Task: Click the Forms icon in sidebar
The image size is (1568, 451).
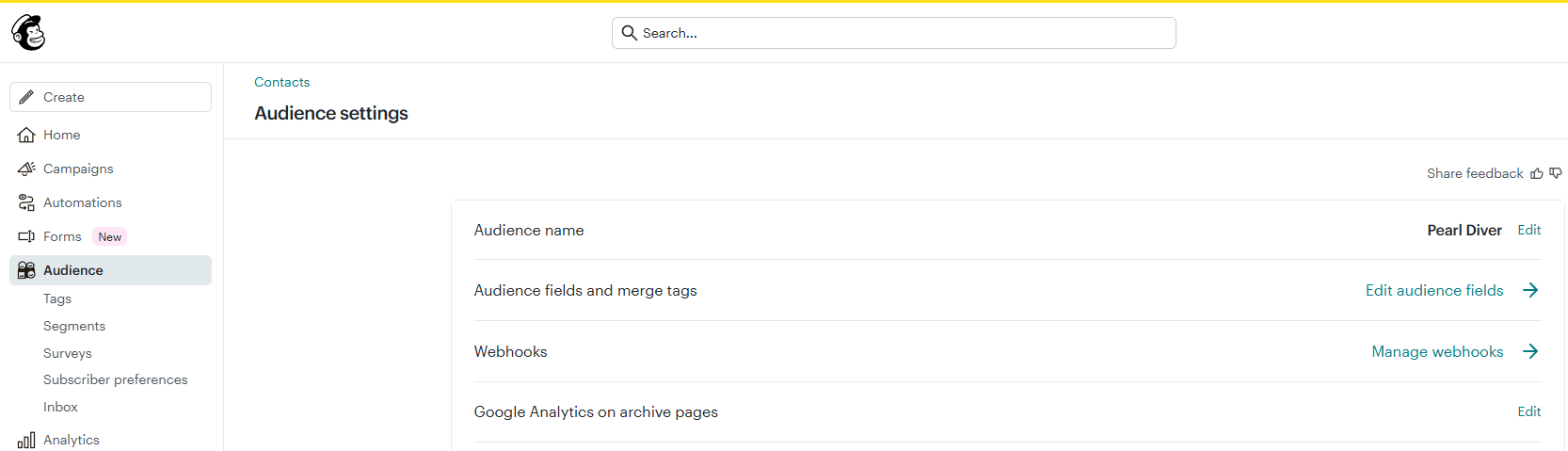Action: (26, 236)
